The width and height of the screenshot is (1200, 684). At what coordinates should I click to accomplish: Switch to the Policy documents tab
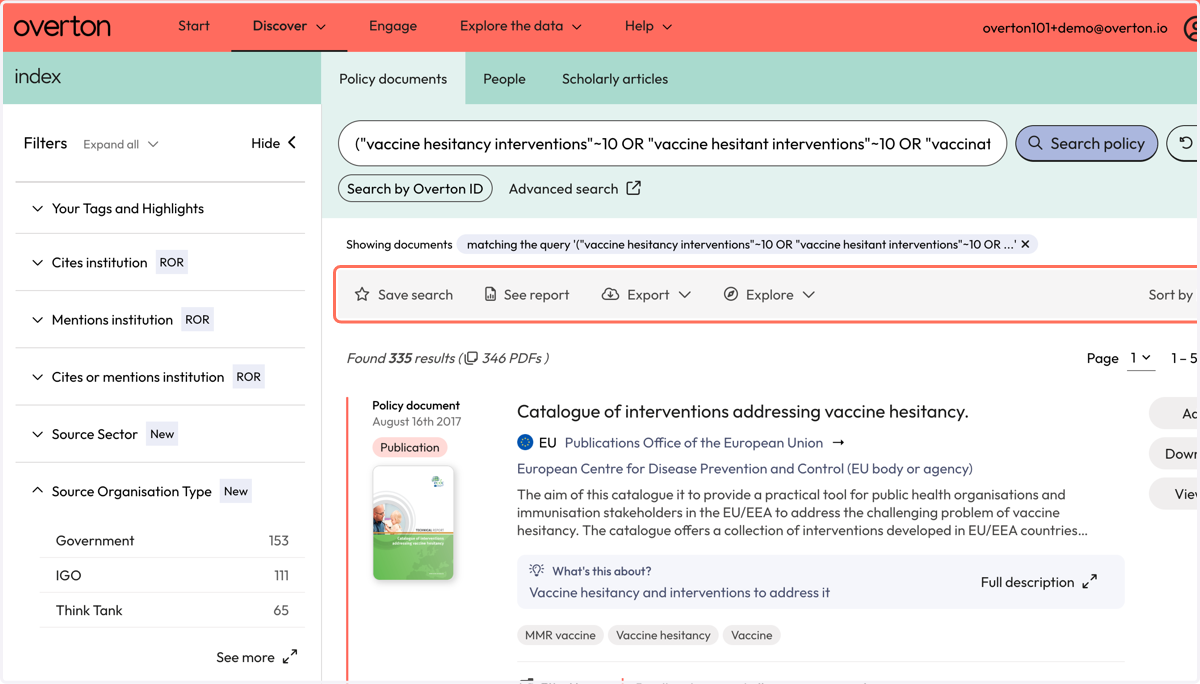(393, 79)
